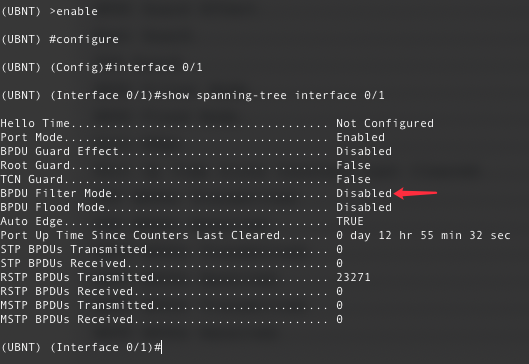Click the STP BPDUs Transmitted label
The height and width of the screenshot is (364, 529).
[x=74, y=249]
